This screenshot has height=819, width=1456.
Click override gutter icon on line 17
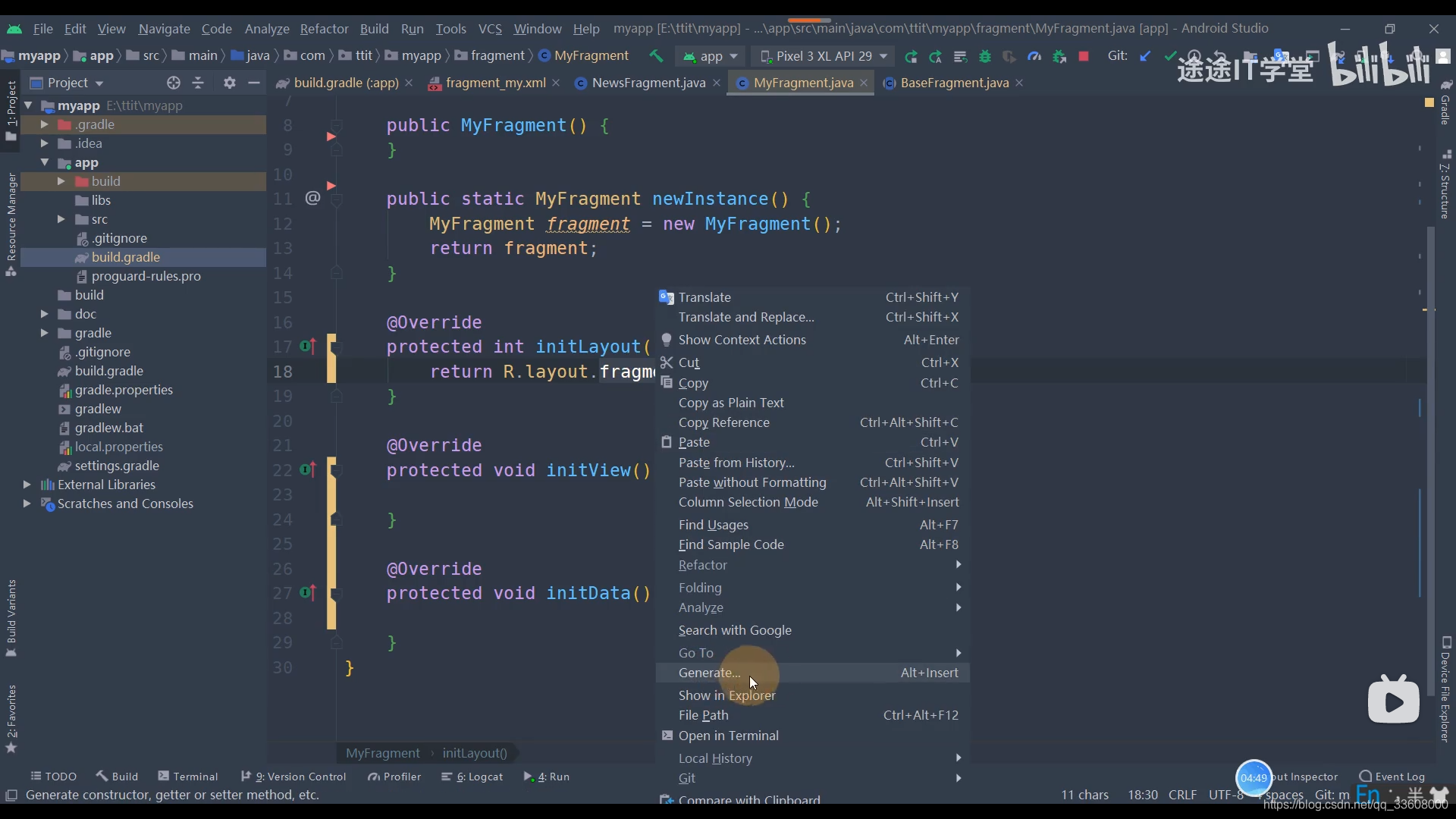pyautogui.click(x=307, y=347)
